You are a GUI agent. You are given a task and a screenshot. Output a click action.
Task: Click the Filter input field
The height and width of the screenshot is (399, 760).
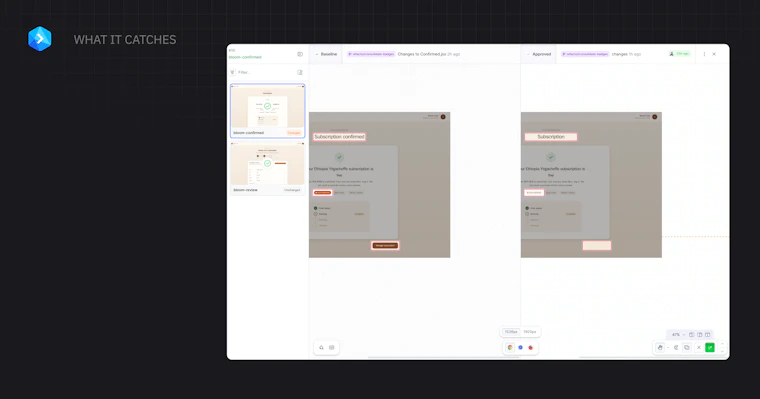click(266, 72)
